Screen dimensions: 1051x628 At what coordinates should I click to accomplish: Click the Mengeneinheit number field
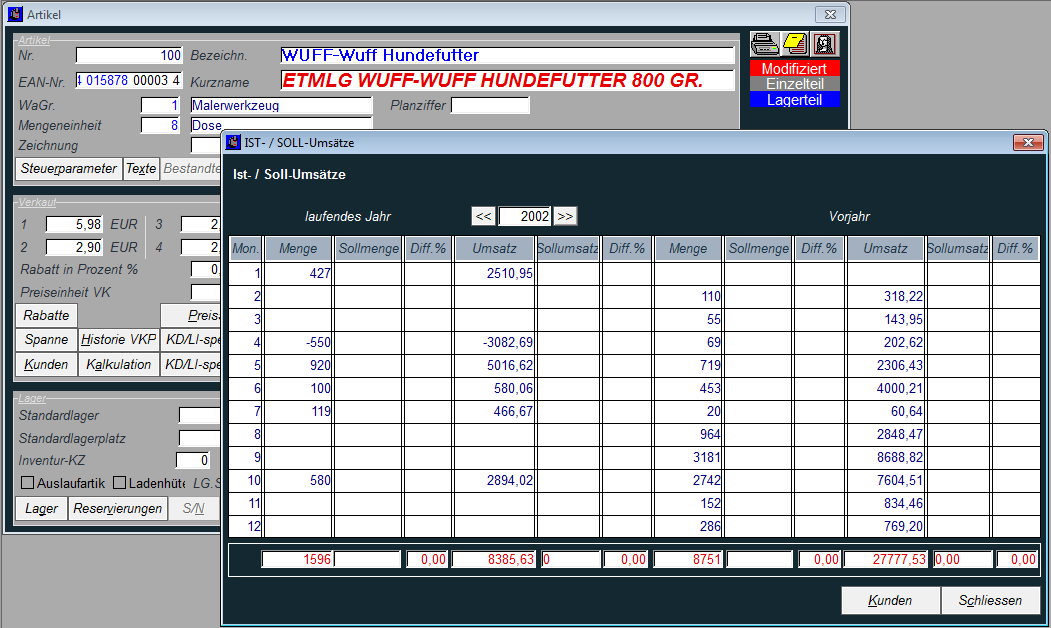click(x=160, y=125)
